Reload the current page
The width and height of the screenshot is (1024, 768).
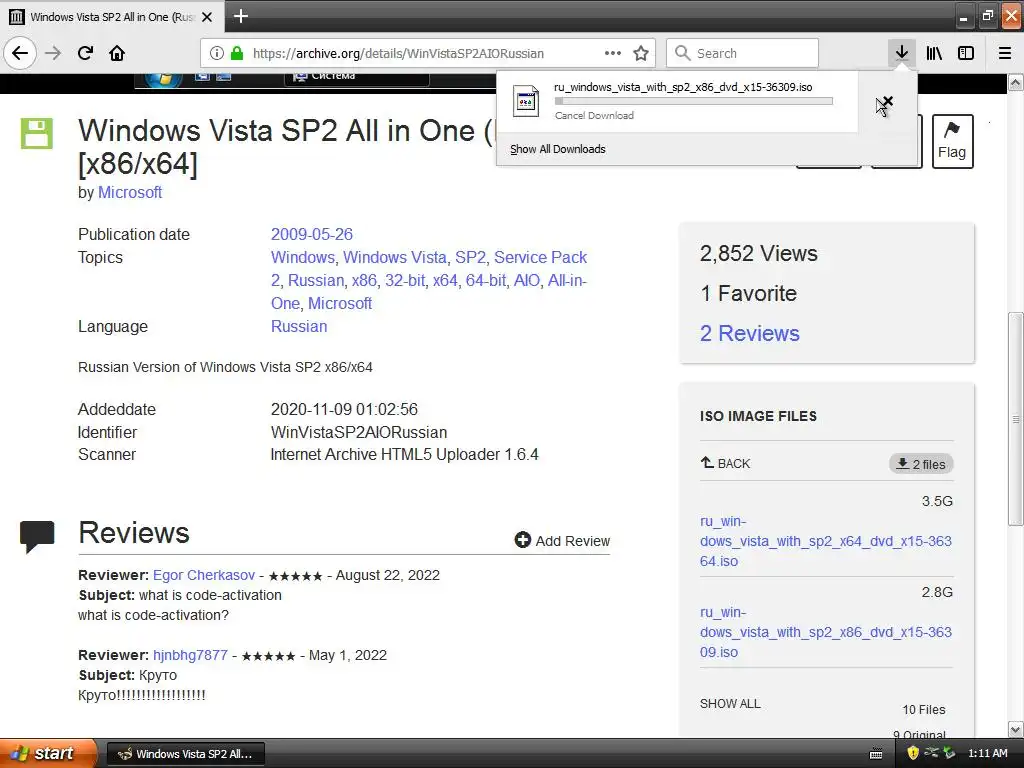[85, 53]
